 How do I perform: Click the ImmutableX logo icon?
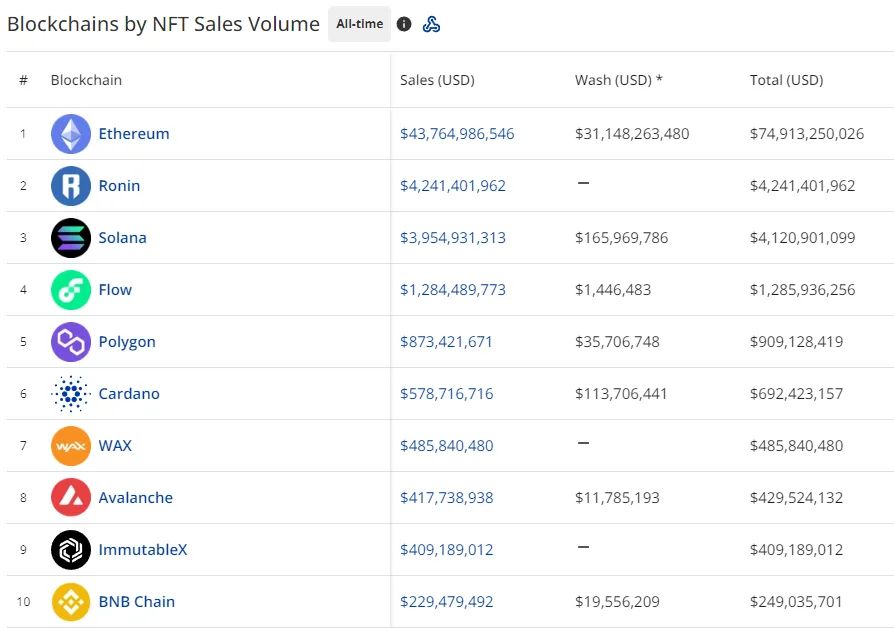(x=71, y=550)
